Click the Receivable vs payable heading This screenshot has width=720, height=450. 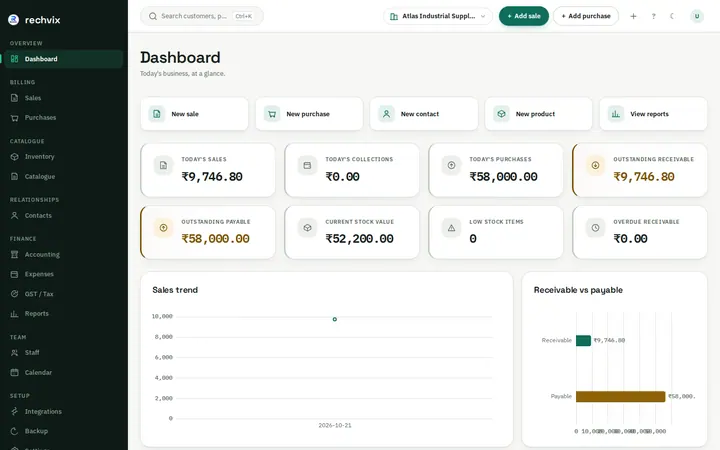click(578, 290)
